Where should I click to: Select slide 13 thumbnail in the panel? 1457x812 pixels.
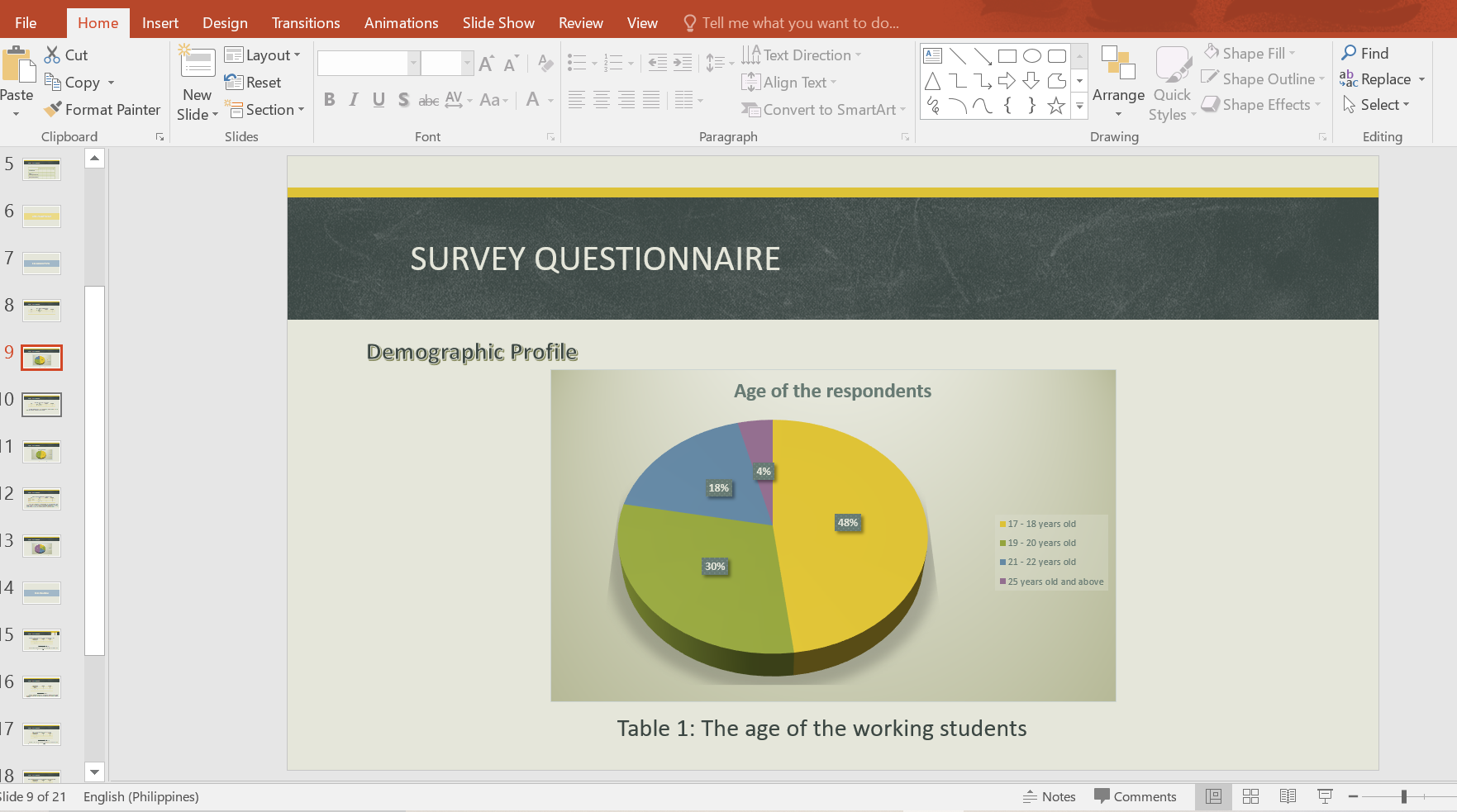(x=41, y=546)
